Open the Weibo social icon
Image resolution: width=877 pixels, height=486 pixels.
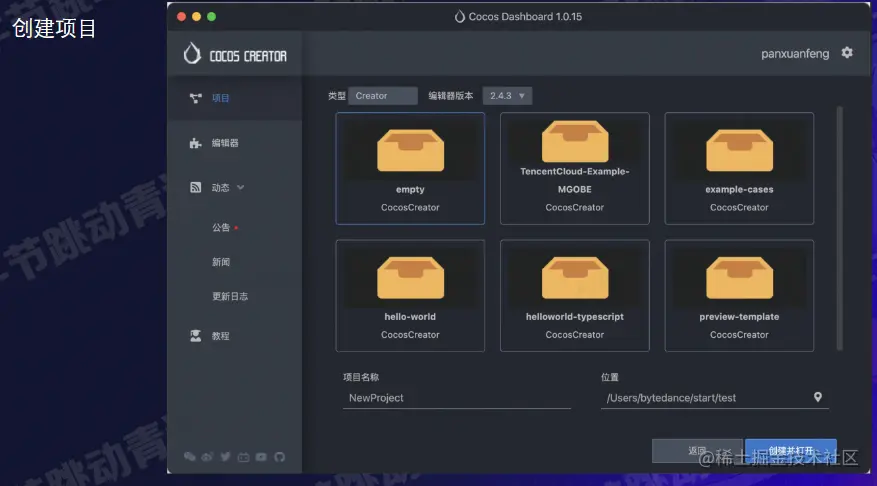207,457
